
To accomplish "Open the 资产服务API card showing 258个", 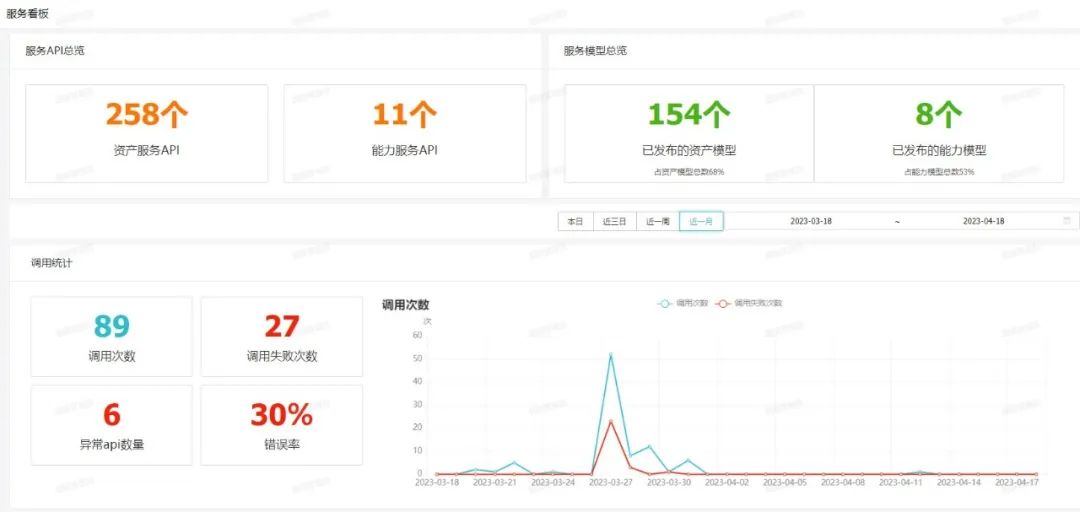I will (x=147, y=133).
